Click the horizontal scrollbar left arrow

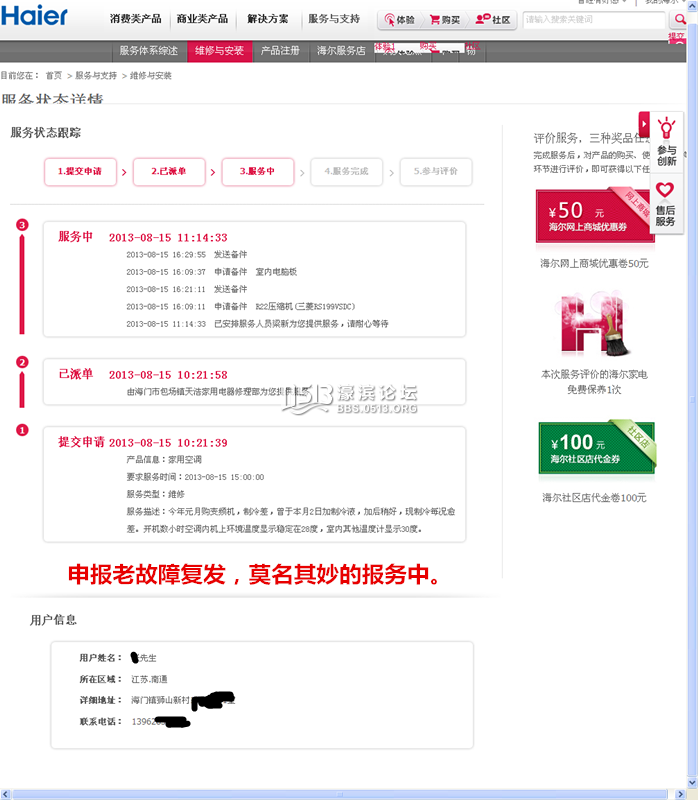(5, 794)
